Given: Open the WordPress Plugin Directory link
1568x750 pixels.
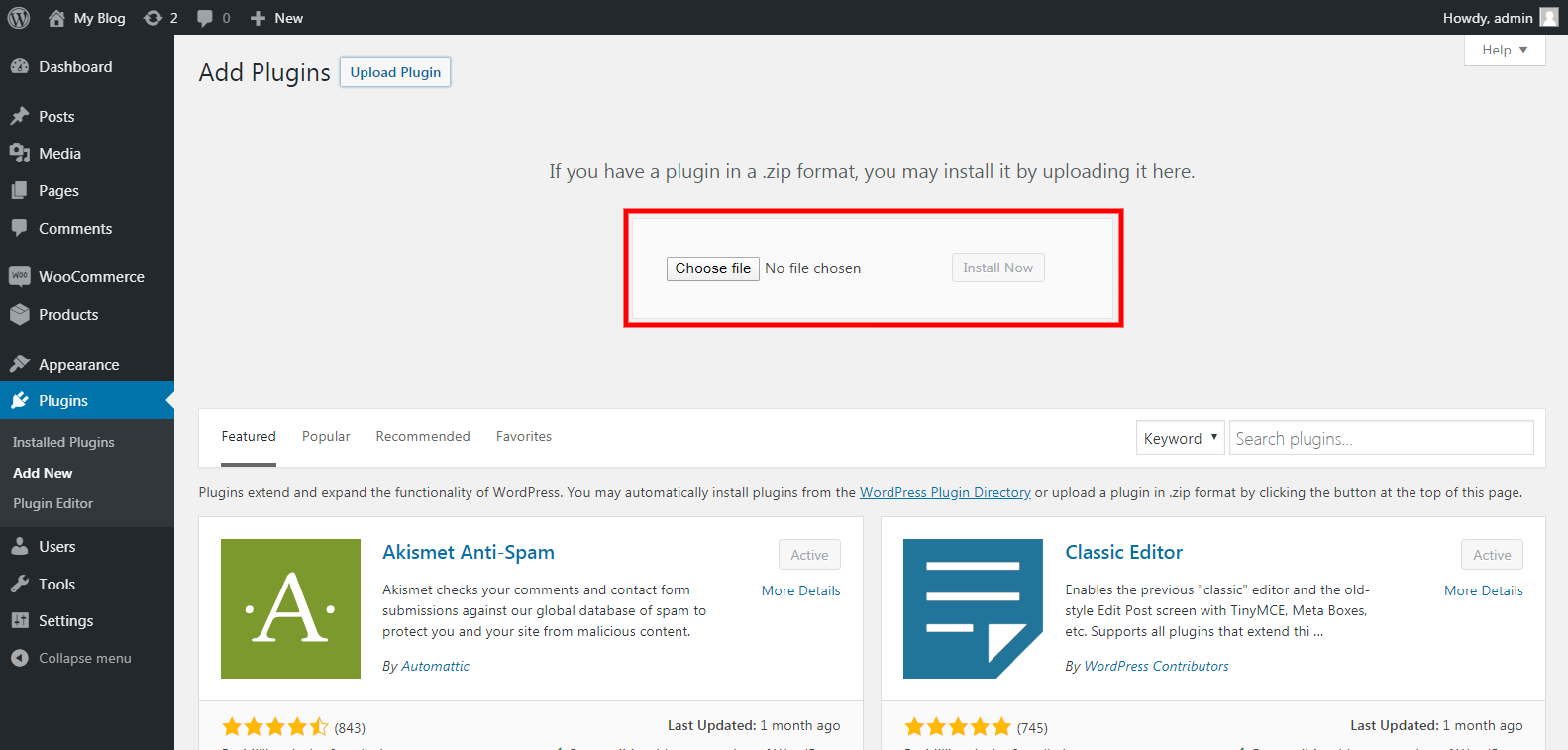Looking at the screenshot, I should click(x=945, y=492).
